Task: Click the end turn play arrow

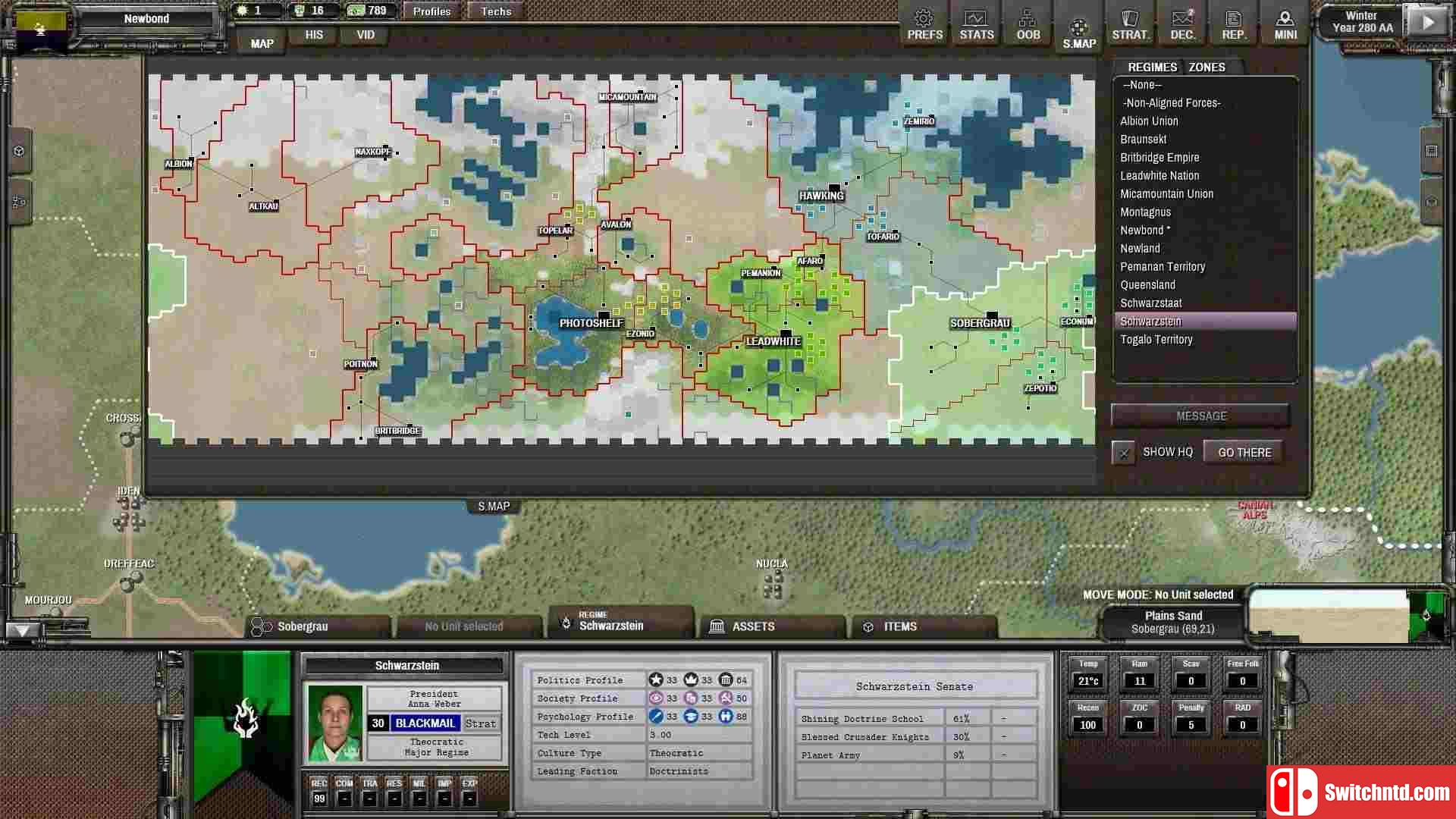Action: [x=1427, y=22]
